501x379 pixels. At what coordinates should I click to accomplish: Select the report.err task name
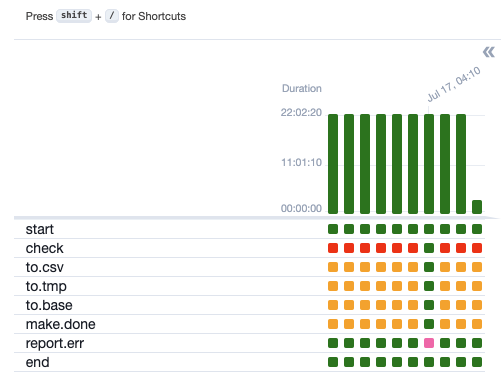point(55,343)
